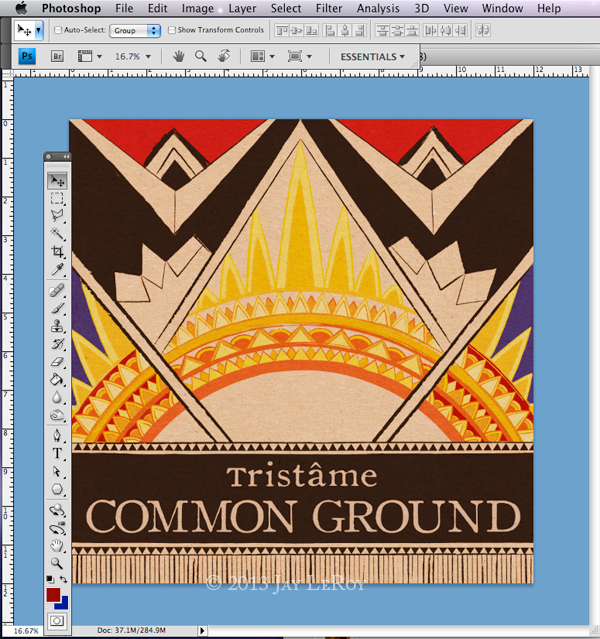The image size is (600, 639).
Task: Open the Image menu
Action: click(x=198, y=8)
